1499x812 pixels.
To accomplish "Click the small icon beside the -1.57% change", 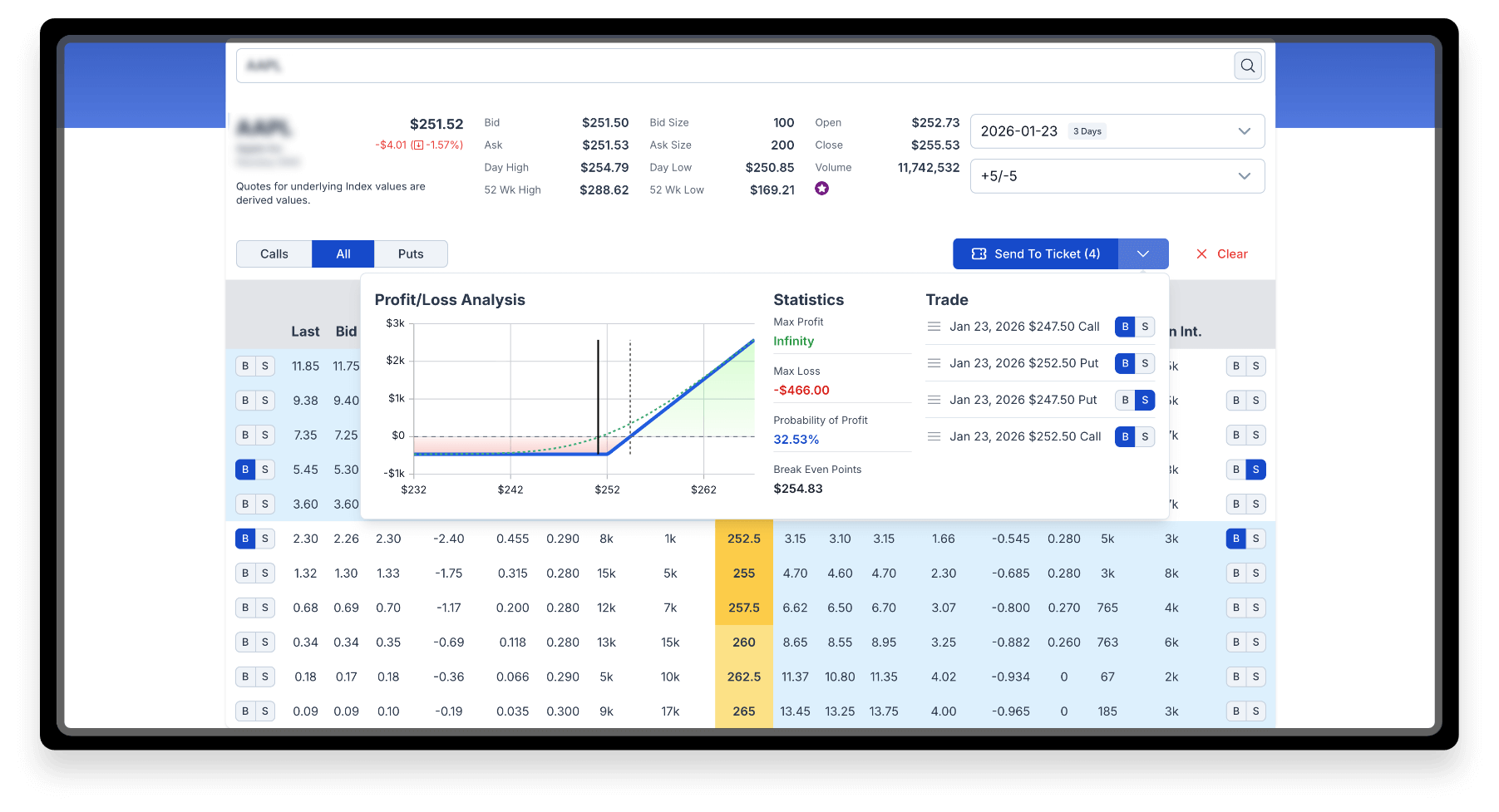I will (418, 145).
